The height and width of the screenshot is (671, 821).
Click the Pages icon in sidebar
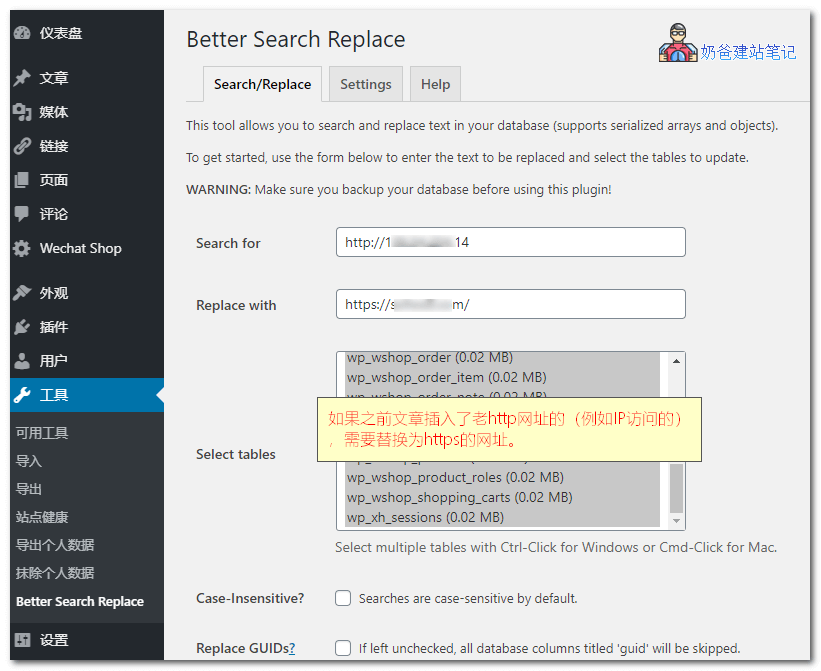pos(22,180)
